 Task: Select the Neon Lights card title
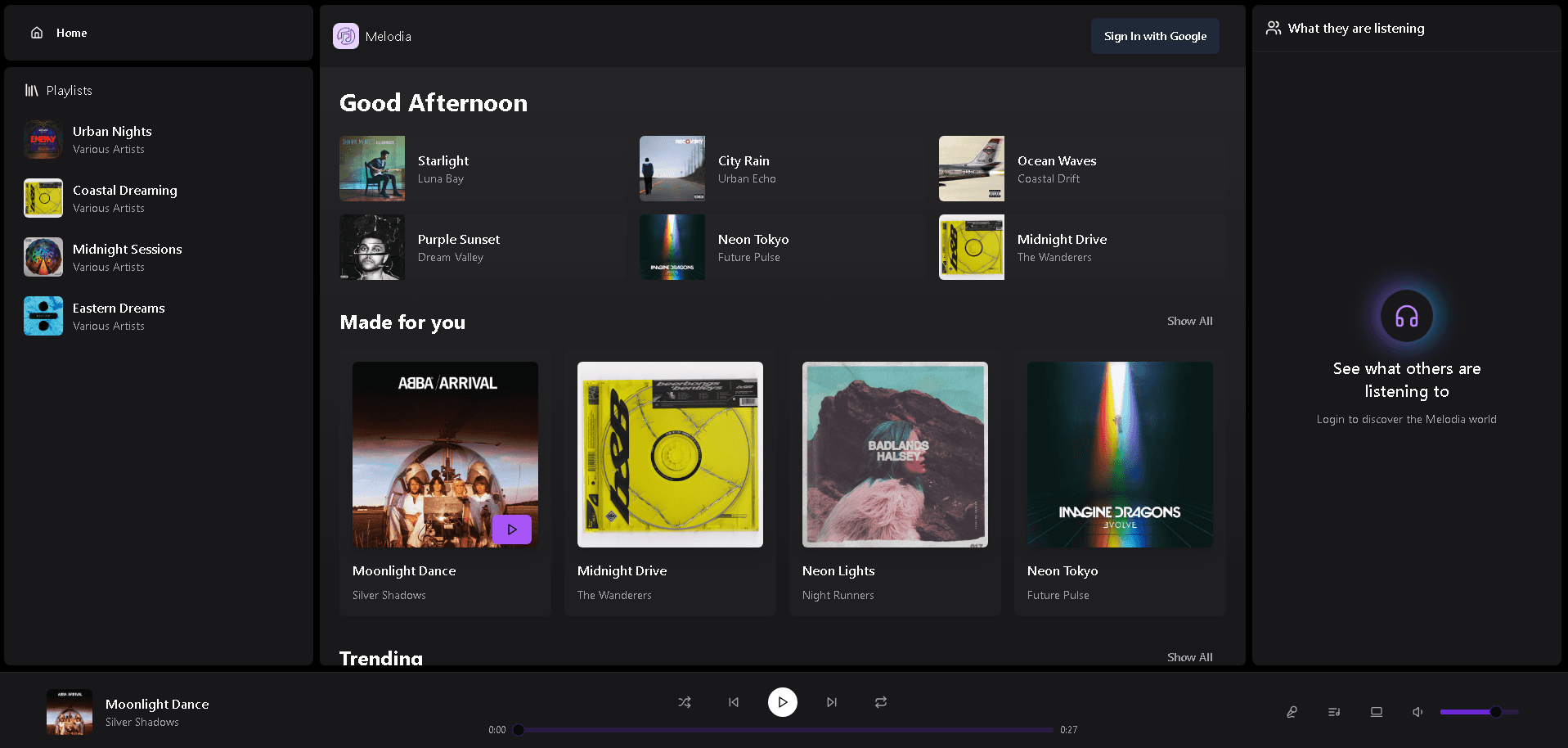click(838, 571)
